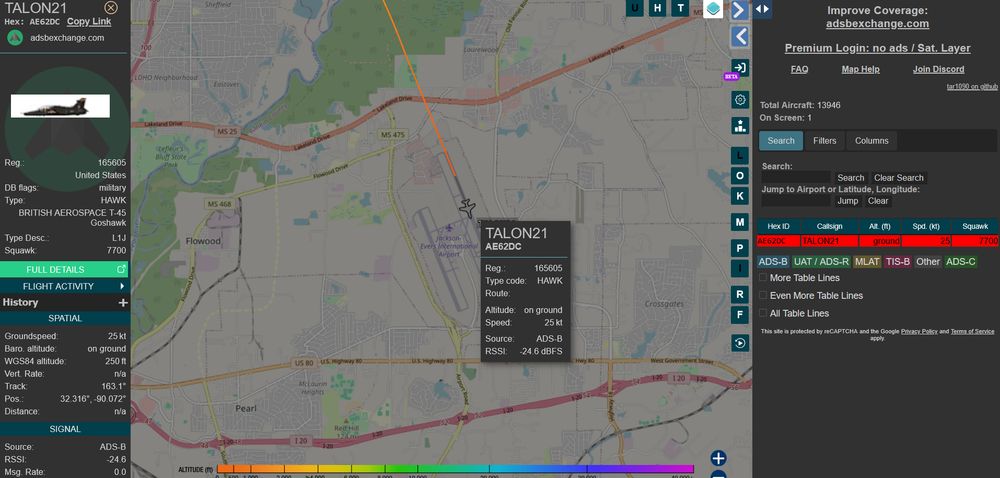
Task: Zoom in the map with plus
Action: point(719,458)
